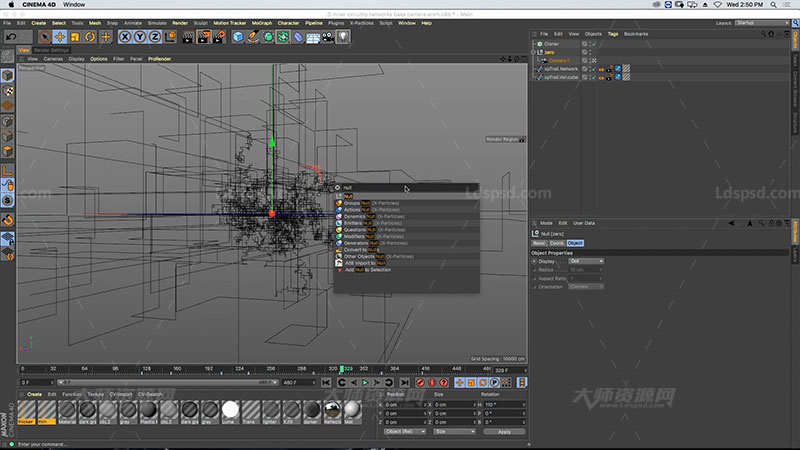
Task: Add a Cube primitive object
Action: click(x=238, y=37)
